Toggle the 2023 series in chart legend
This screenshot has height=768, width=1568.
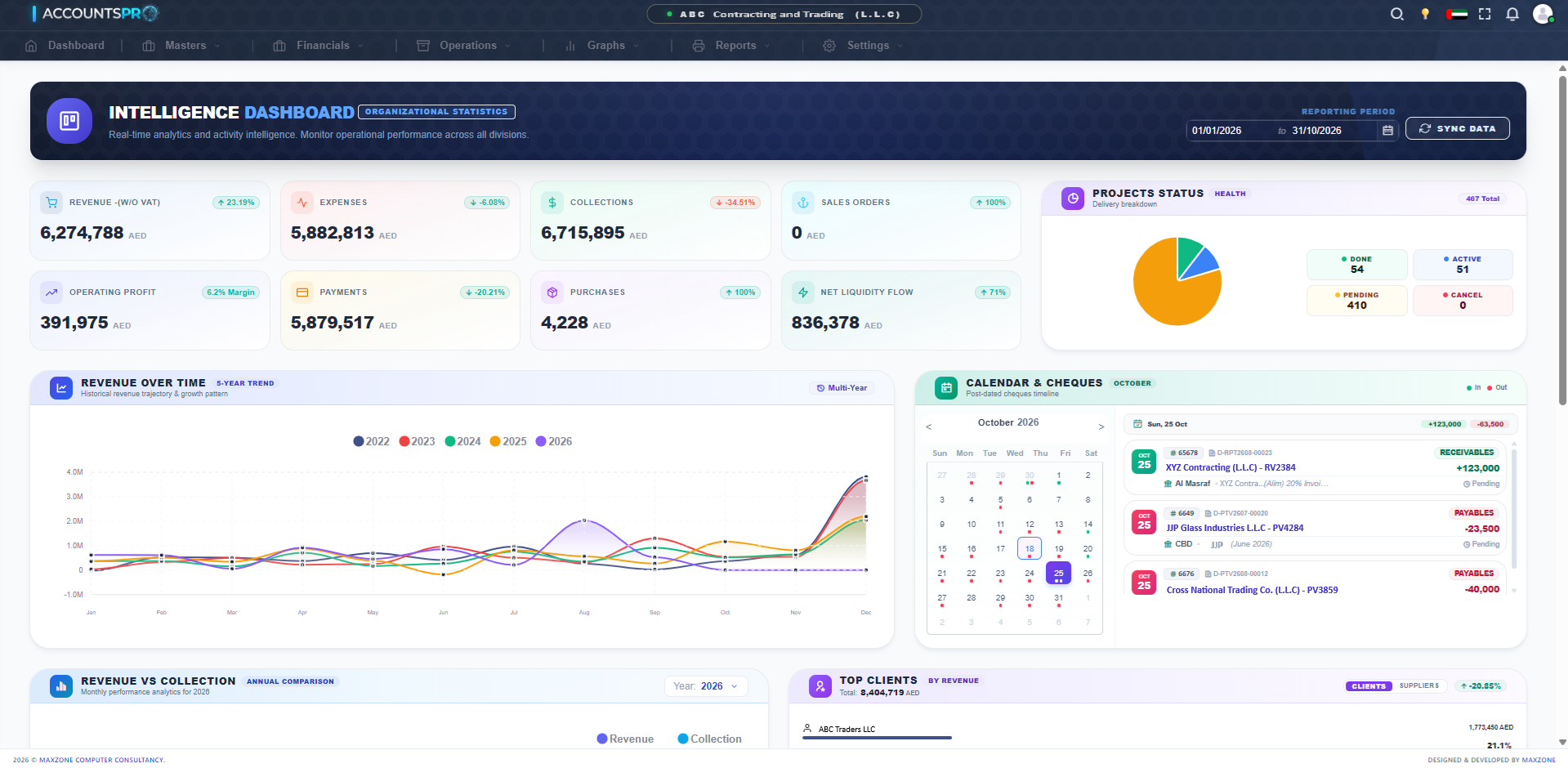pos(417,441)
